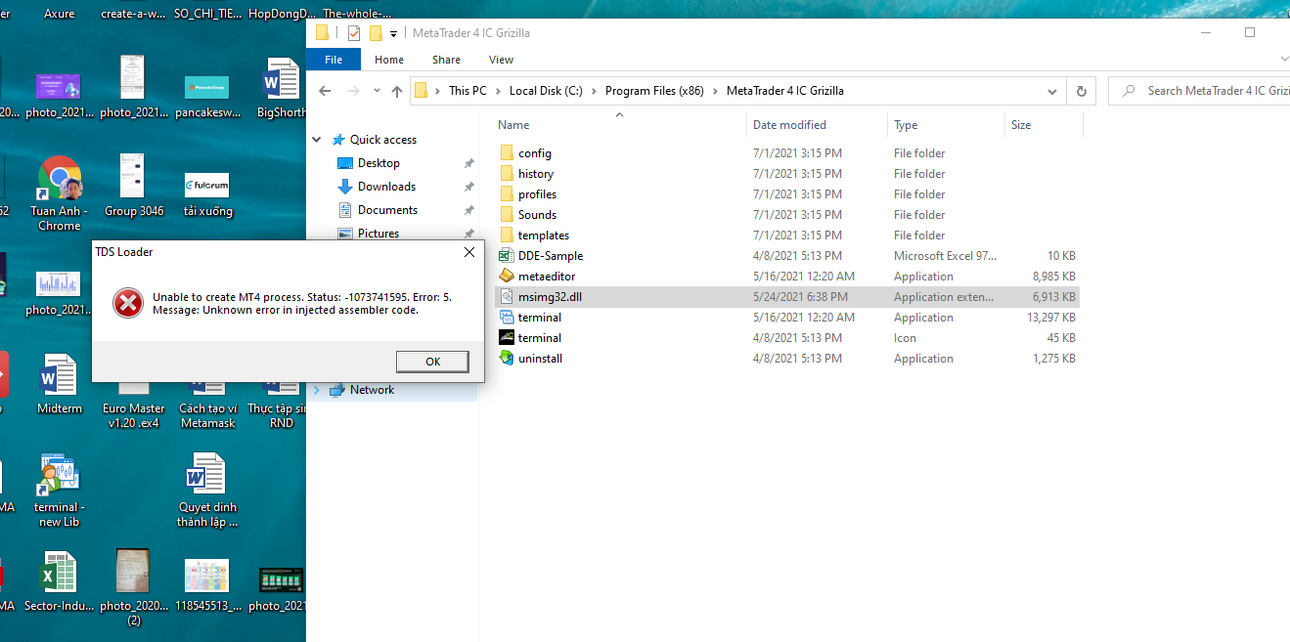
Task: Select the profiles folder icon
Action: pos(506,194)
